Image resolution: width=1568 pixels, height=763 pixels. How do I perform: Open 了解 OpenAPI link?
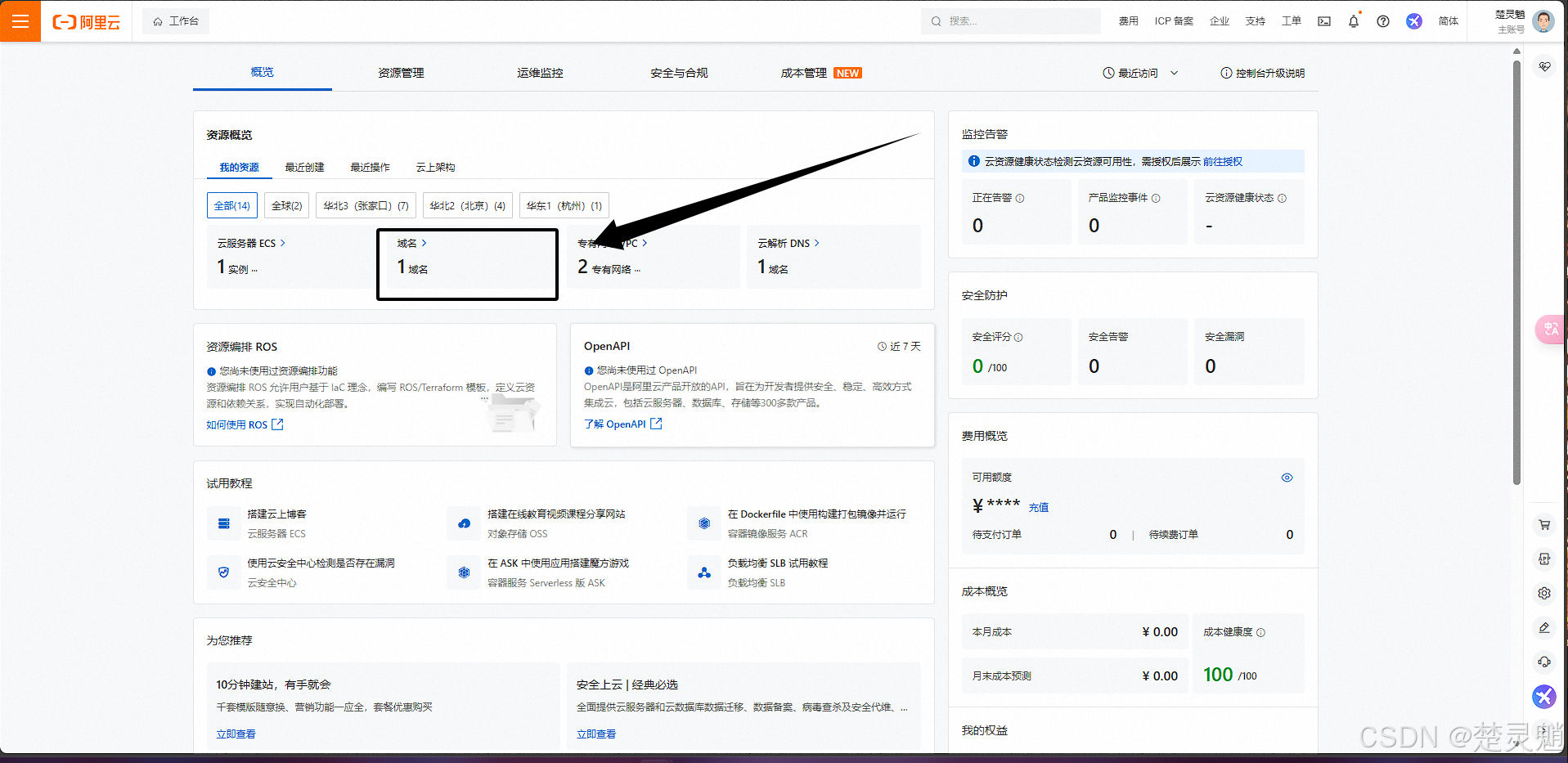pos(623,424)
